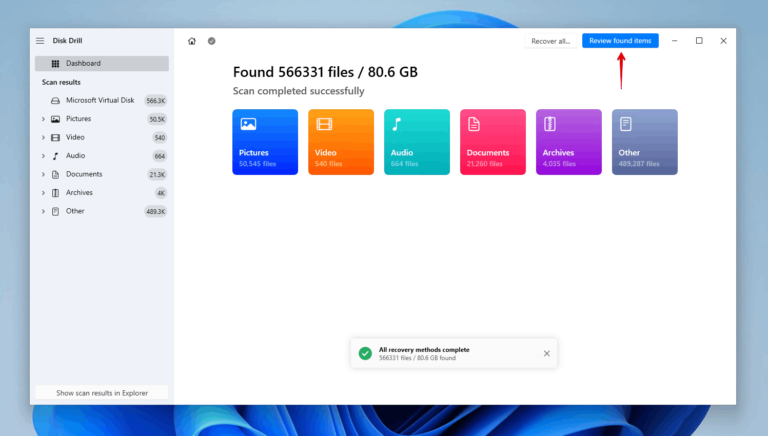Select Dashboard in the sidebar
Image resolution: width=768 pixels, height=436 pixels.
click(102, 63)
